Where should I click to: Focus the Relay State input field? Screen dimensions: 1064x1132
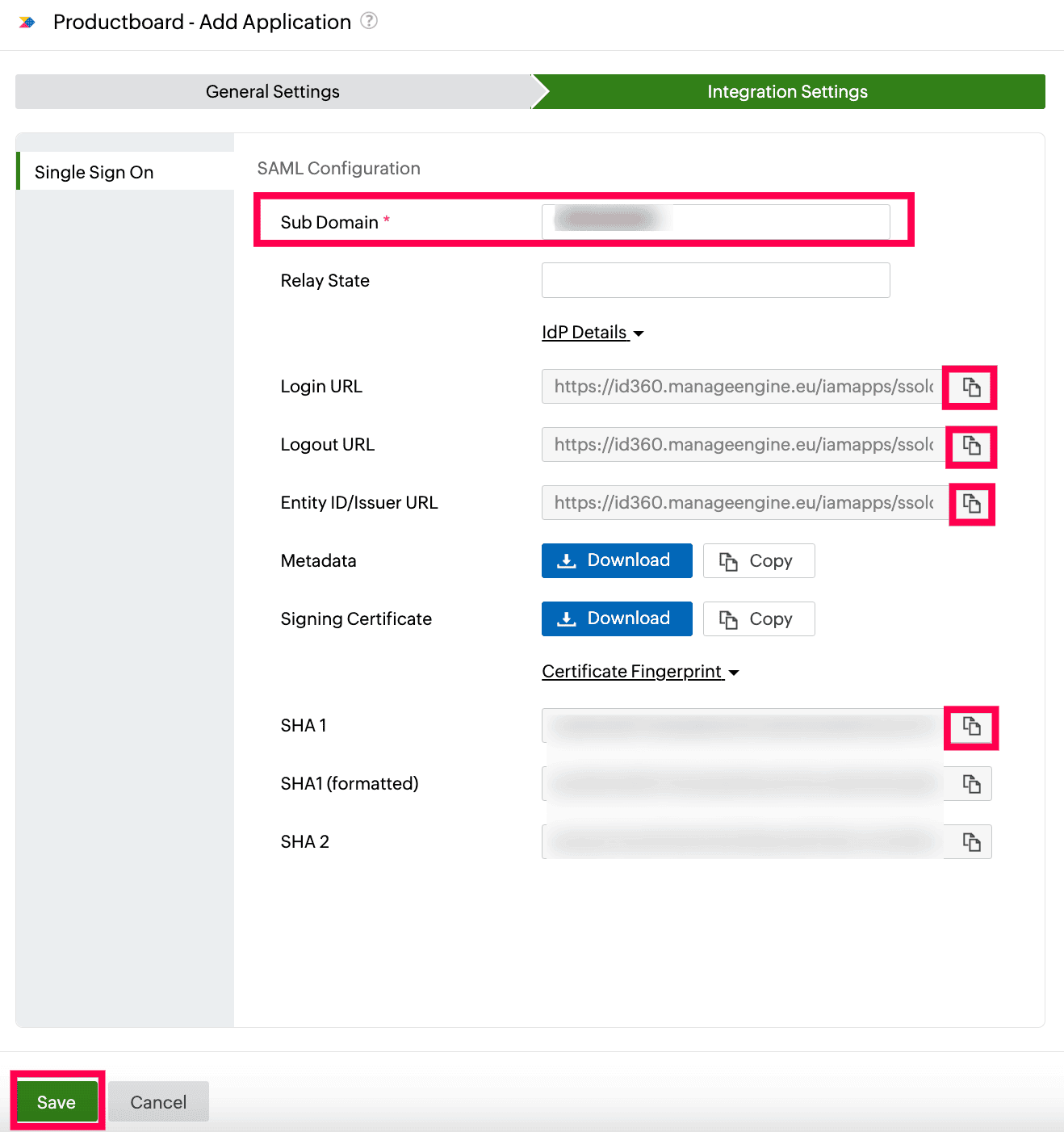tap(716, 280)
